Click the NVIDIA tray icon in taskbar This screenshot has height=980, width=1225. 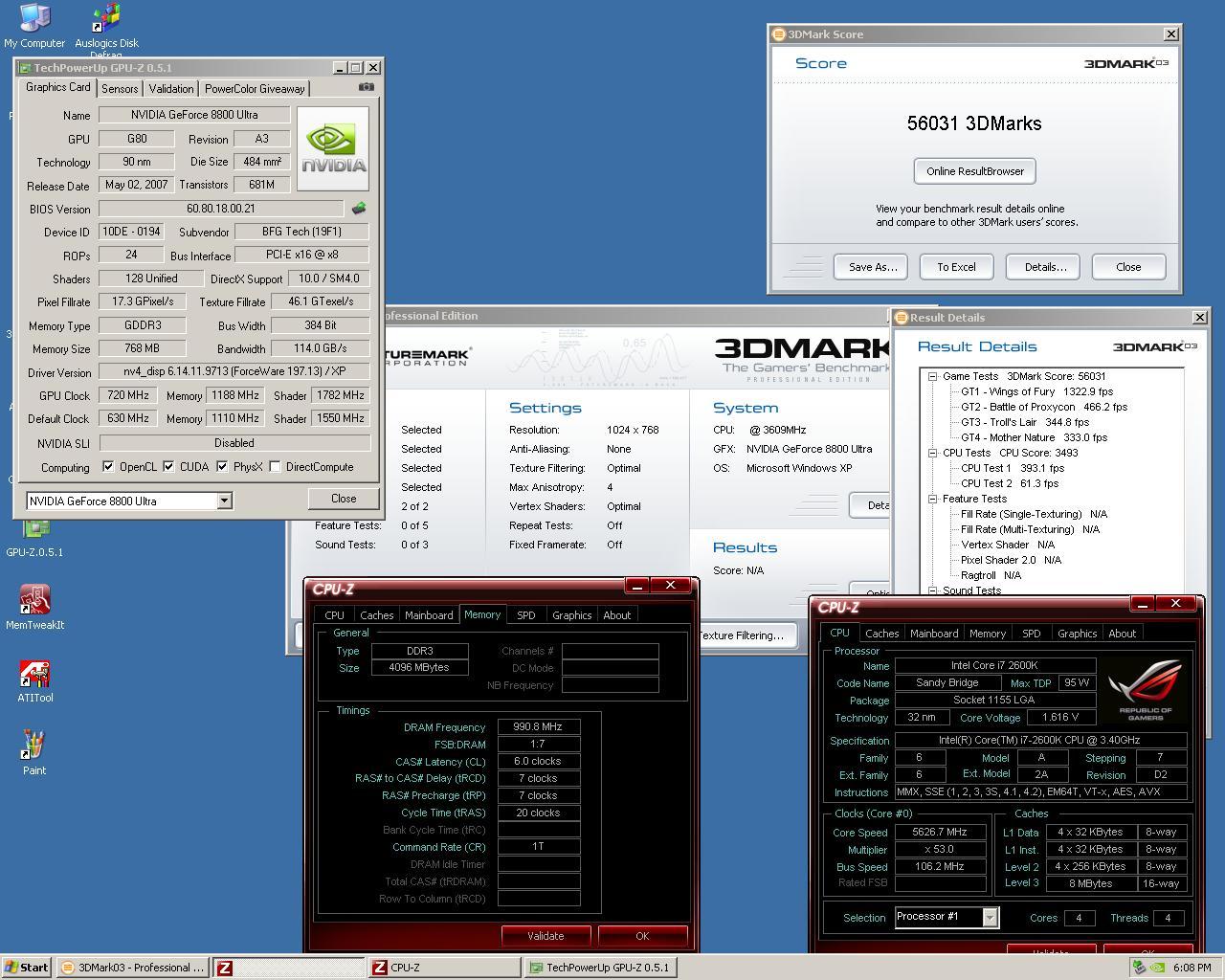1158,968
